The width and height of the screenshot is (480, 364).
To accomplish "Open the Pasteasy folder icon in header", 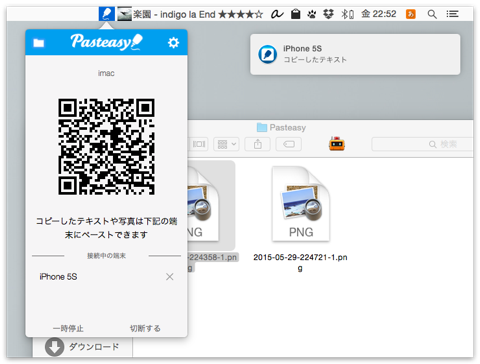I will pyautogui.click(x=39, y=43).
